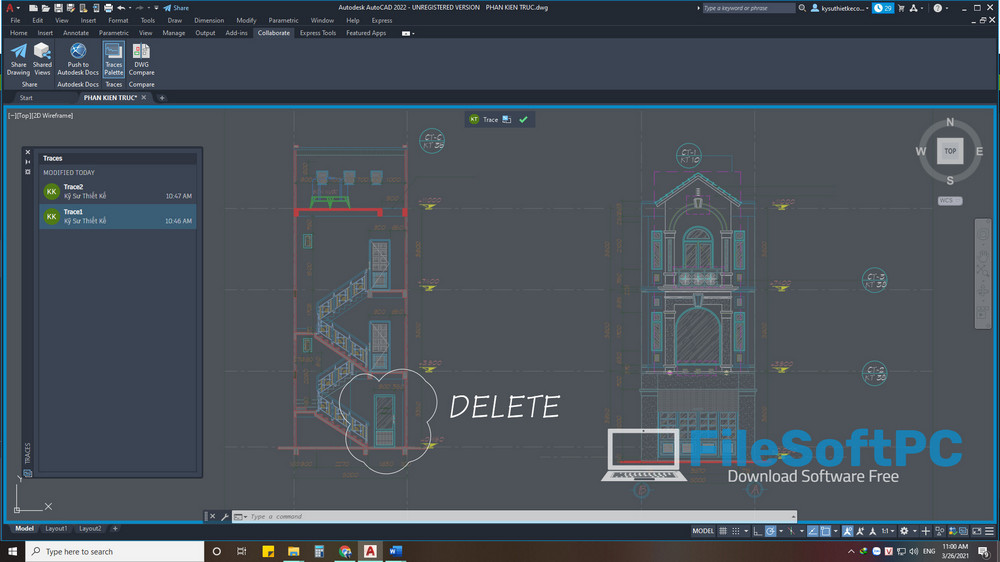Toggle the drawing grid display in status bar

[723, 531]
